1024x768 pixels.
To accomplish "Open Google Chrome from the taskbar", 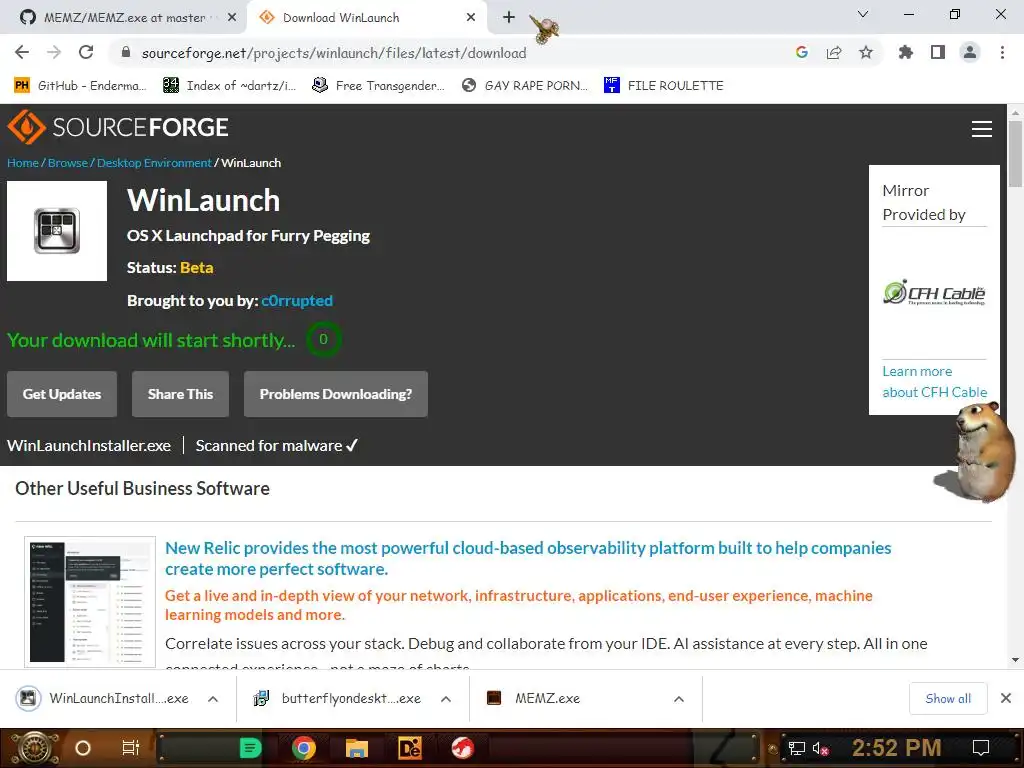I will [304, 748].
